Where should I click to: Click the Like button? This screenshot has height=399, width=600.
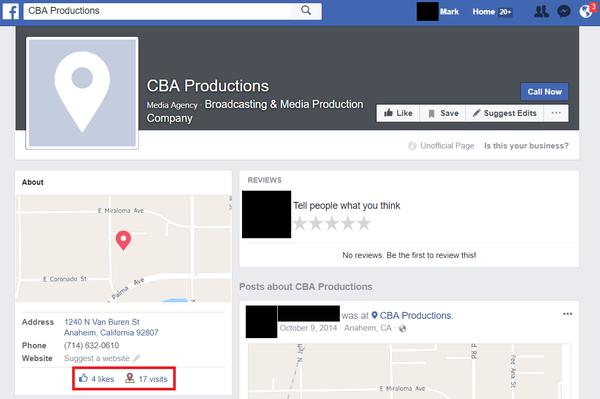pyautogui.click(x=398, y=113)
